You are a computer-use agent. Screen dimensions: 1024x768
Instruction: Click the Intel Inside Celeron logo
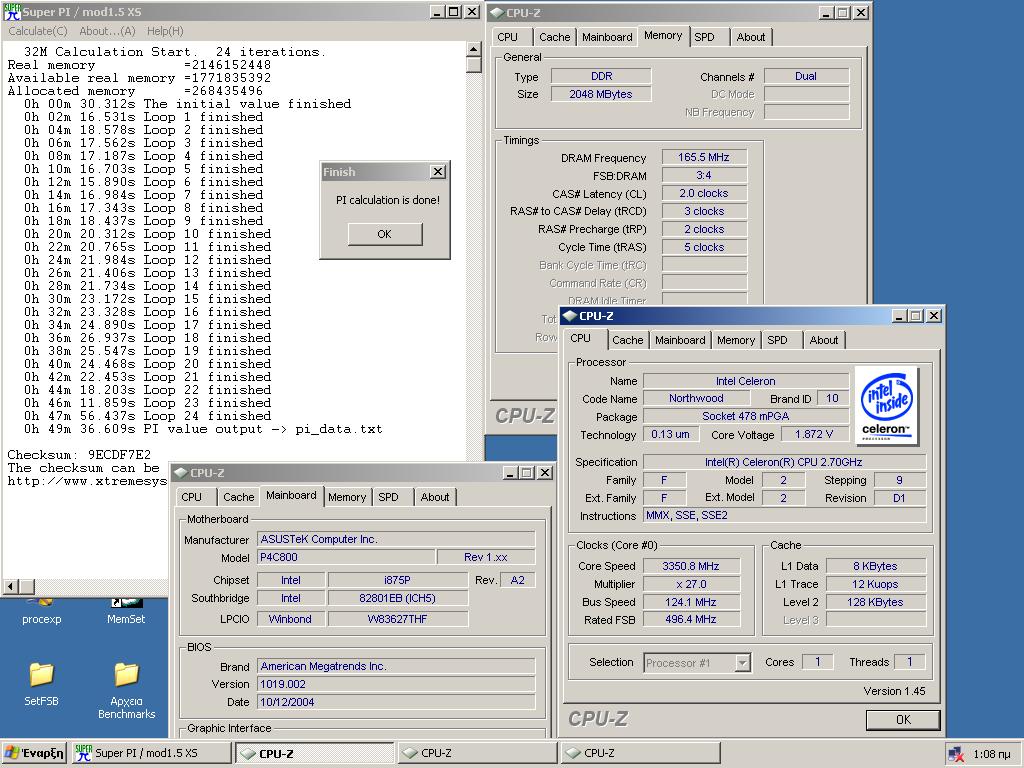tap(886, 406)
